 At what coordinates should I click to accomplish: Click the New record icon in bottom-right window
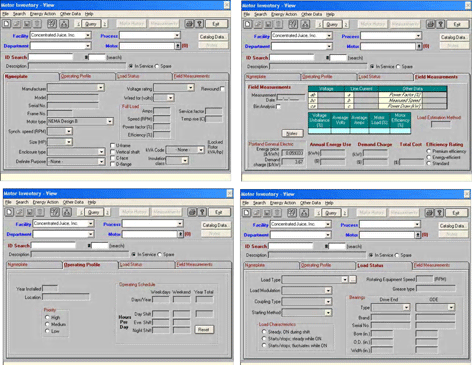(247, 213)
